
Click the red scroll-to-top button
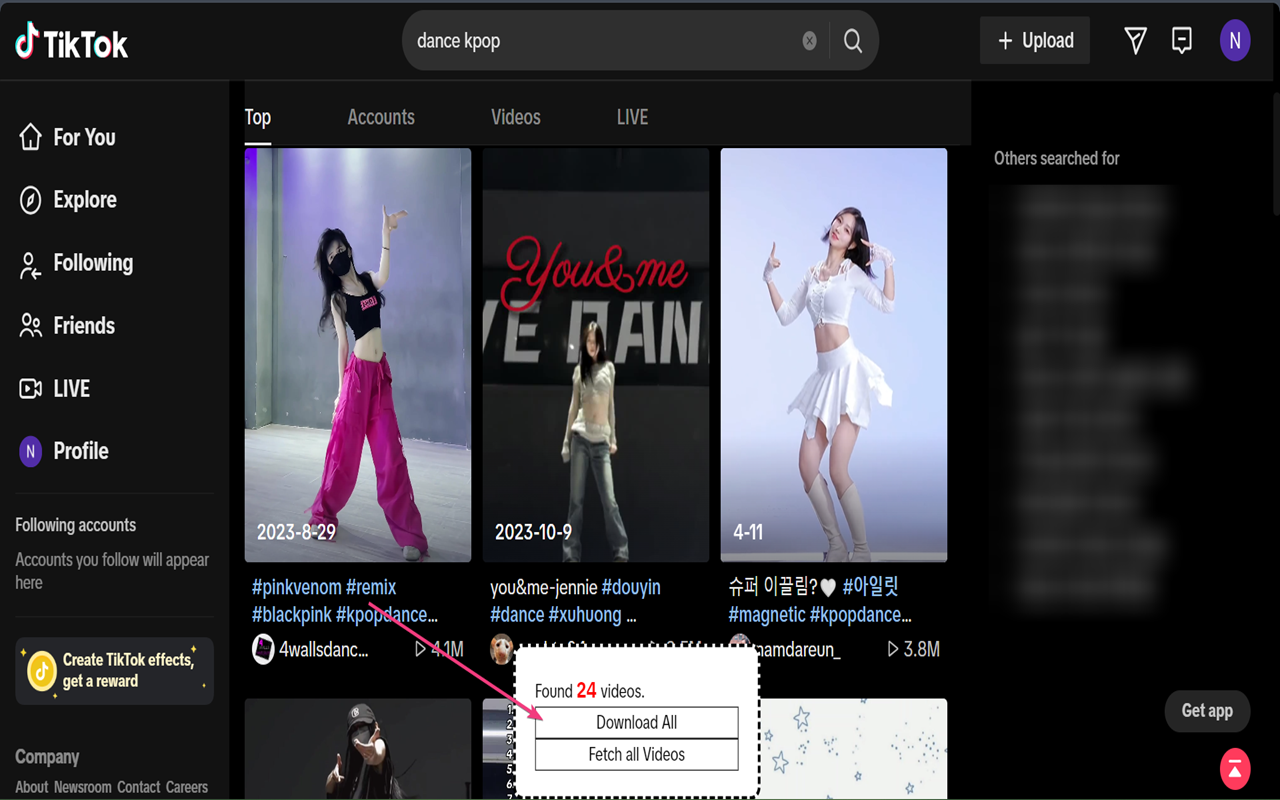click(x=1235, y=769)
